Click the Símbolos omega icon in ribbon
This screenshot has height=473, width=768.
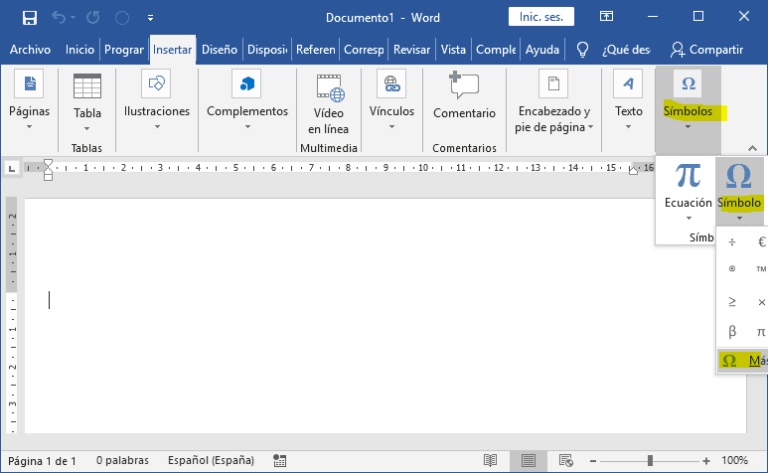pos(688,84)
